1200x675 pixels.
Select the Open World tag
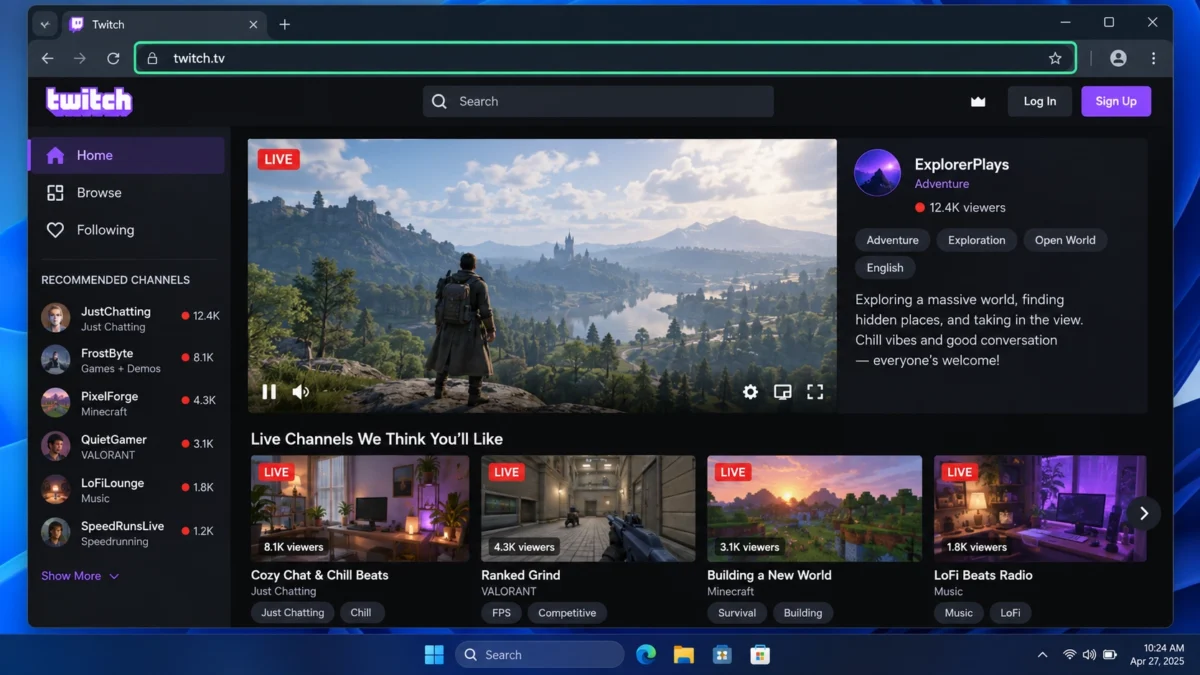coord(1065,240)
